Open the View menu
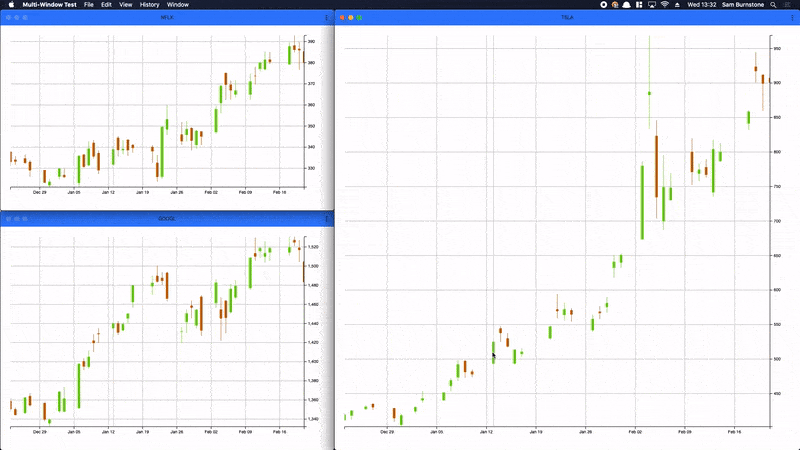The image size is (800, 450). pos(125,5)
